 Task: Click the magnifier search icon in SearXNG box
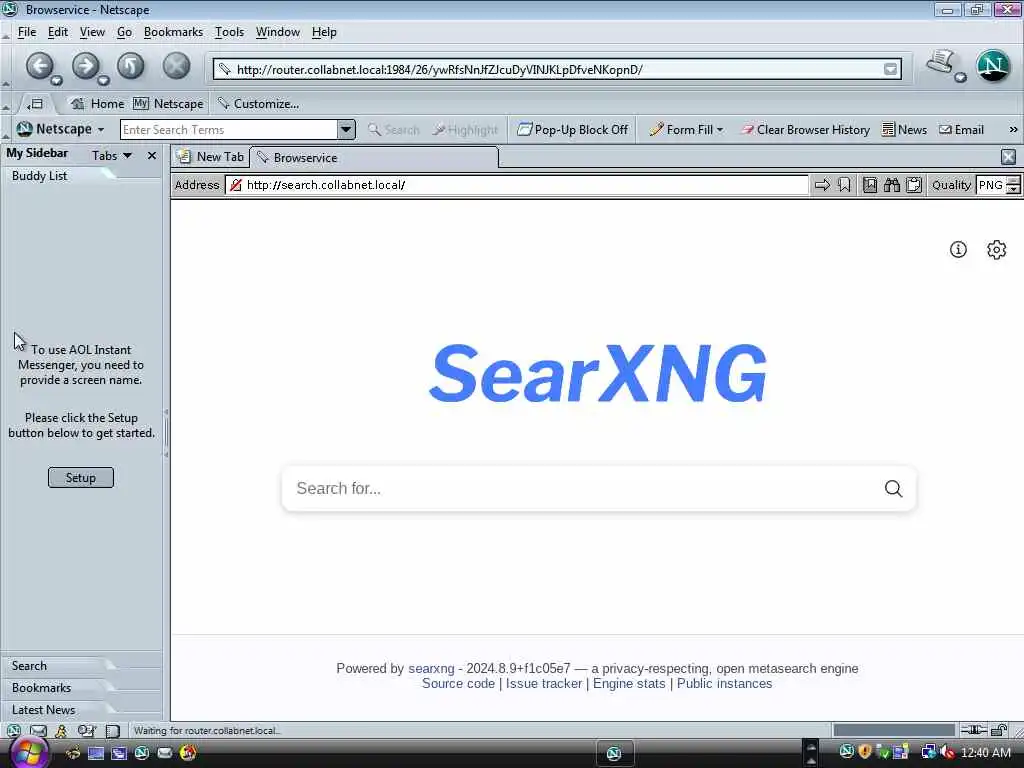(x=893, y=488)
